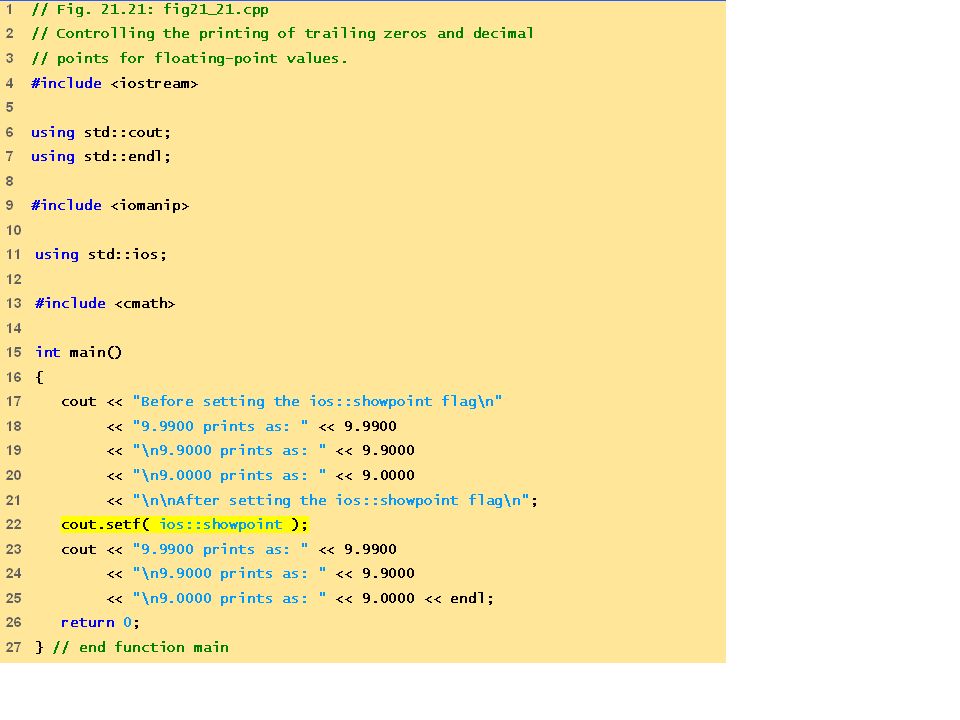Click the value 9.0000 on line 20
The height and width of the screenshot is (720, 960).
[x=388, y=475]
